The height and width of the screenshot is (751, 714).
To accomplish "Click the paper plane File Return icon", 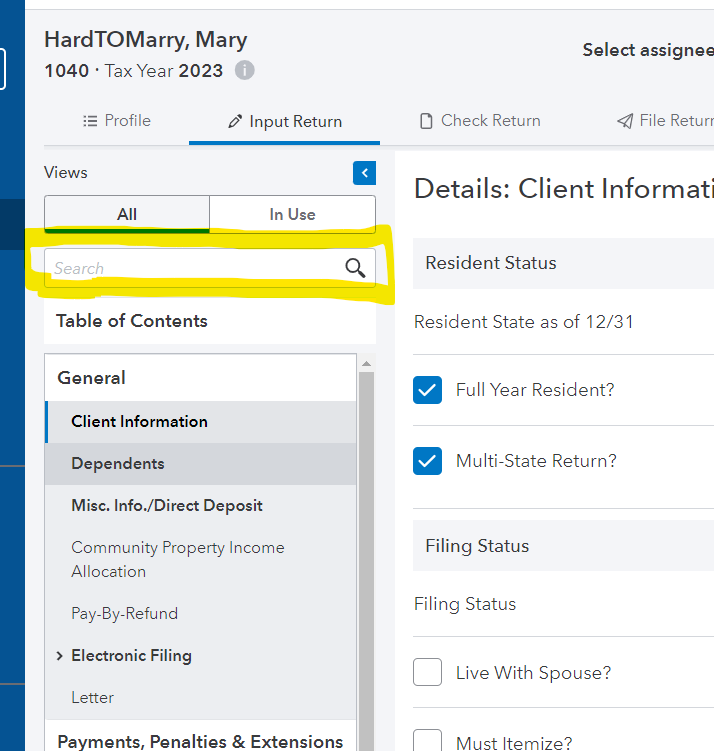I will [x=625, y=121].
